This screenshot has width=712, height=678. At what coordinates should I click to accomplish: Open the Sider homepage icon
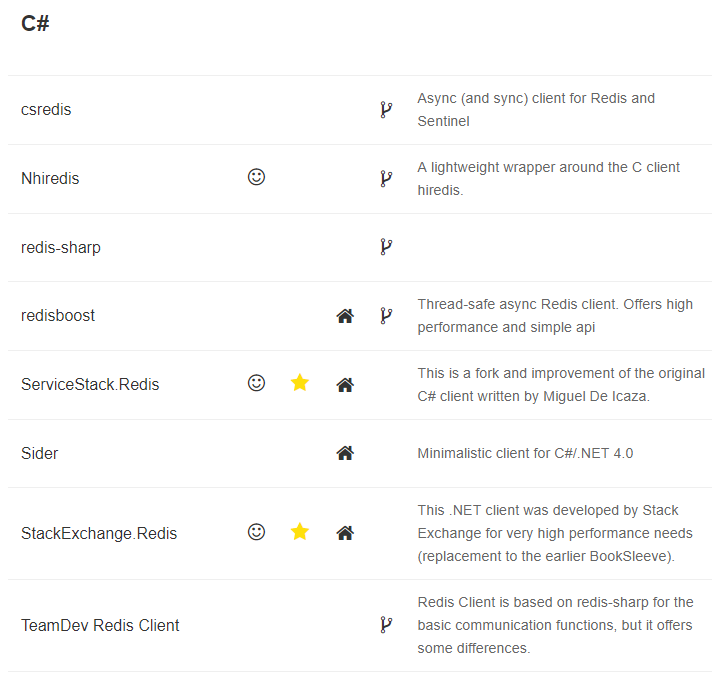point(345,453)
